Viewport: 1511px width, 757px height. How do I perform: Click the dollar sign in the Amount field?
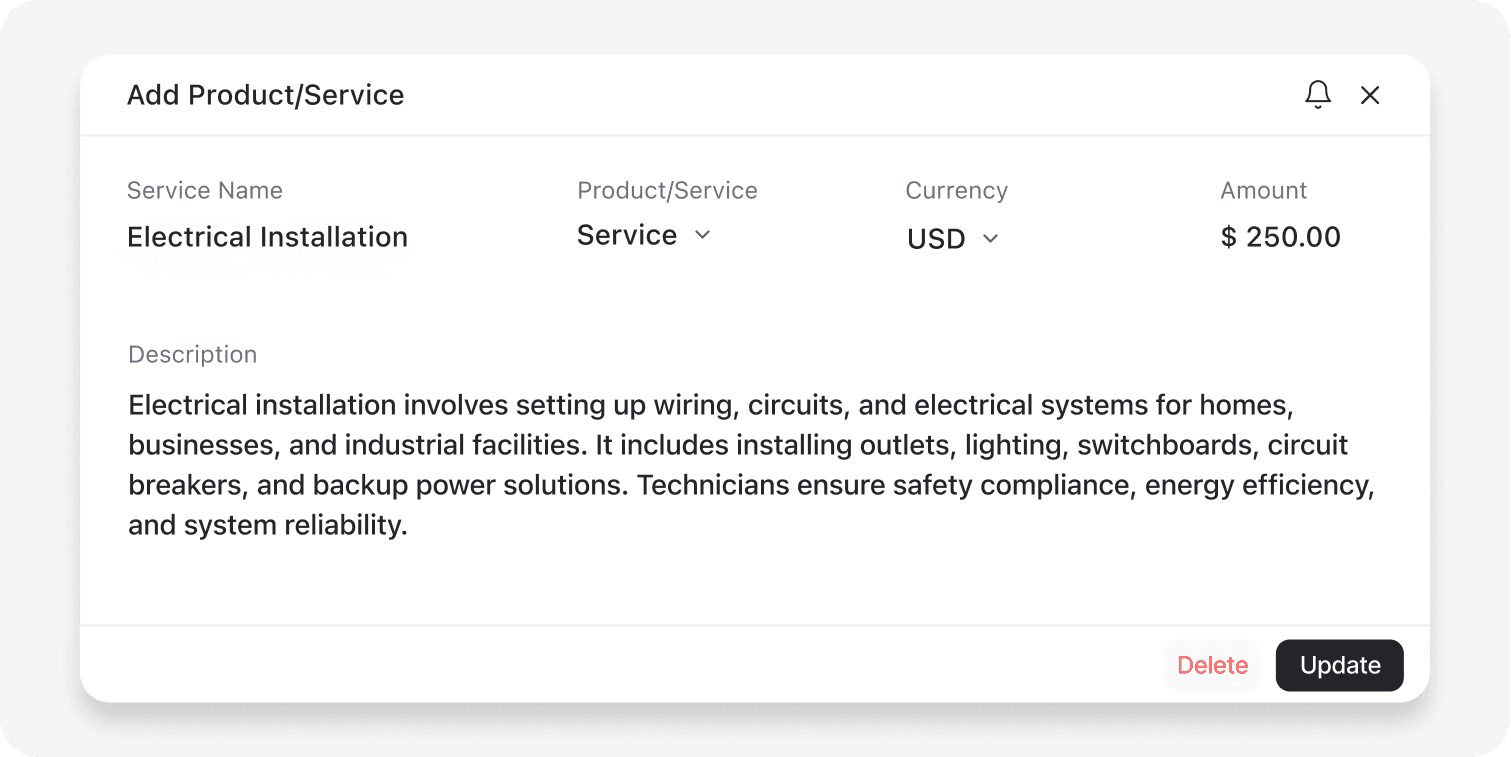pos(1227,237)
